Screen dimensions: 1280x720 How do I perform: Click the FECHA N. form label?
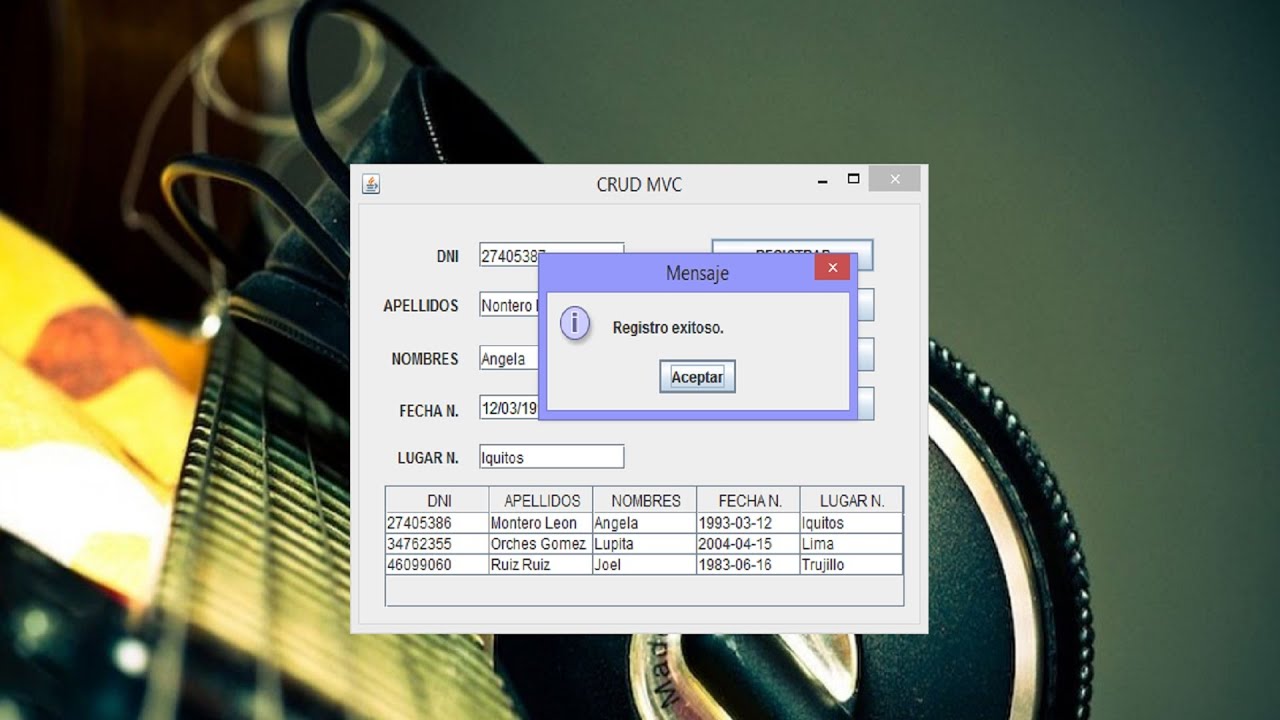429,411
